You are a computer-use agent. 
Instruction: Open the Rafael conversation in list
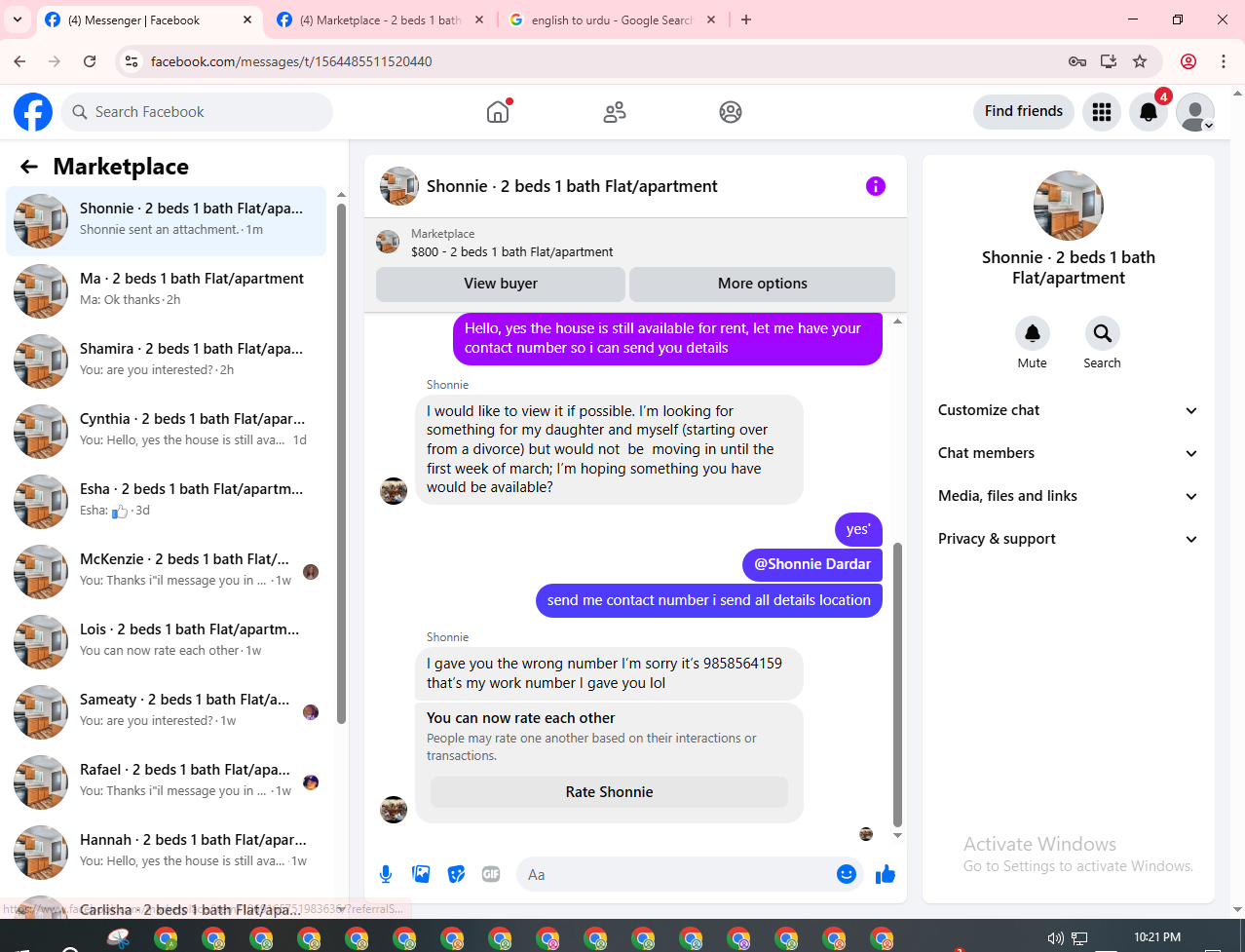click(x=167, y=782)
